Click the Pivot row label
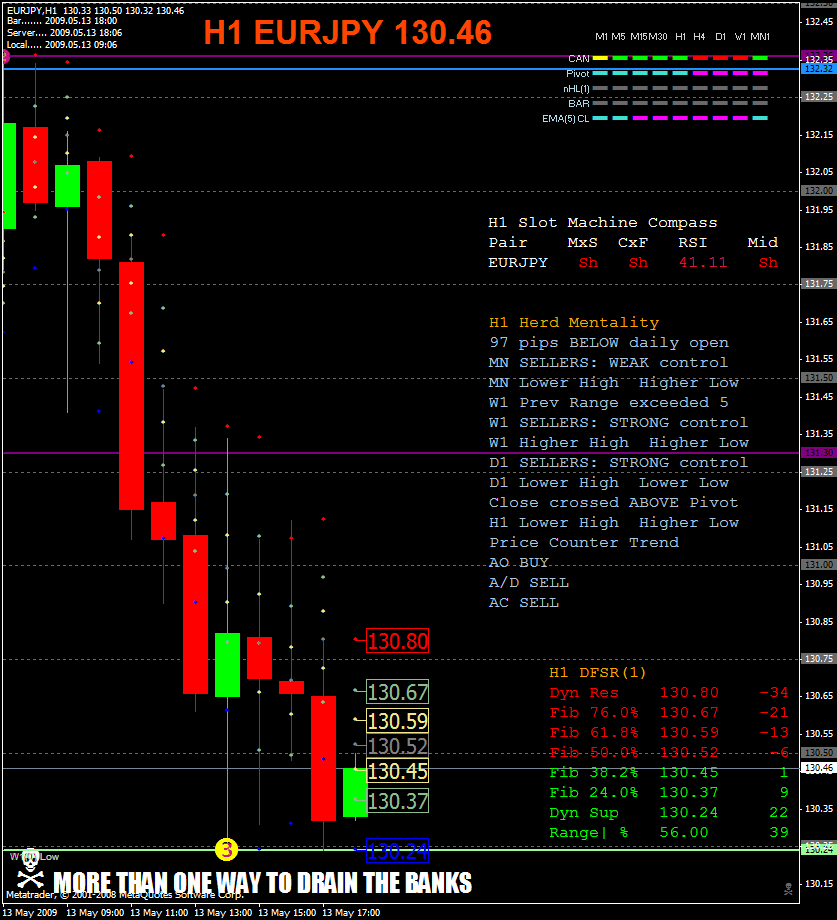The height and width of the screenshot is (920, 837). [x=578, y=73]
